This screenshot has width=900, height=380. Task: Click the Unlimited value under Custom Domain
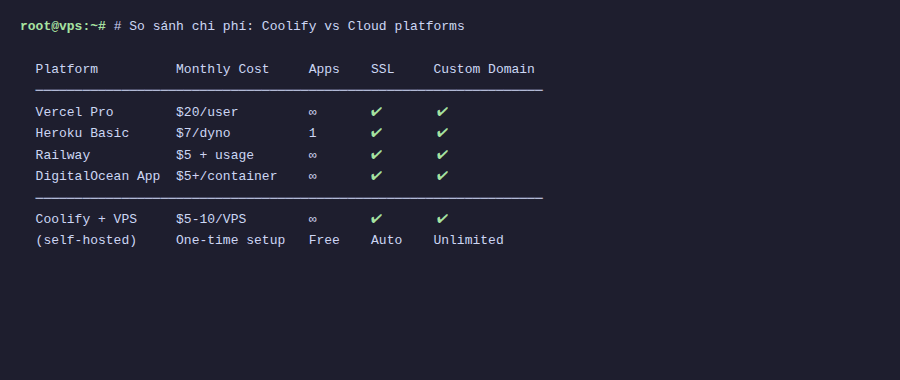tap(468, 241)
